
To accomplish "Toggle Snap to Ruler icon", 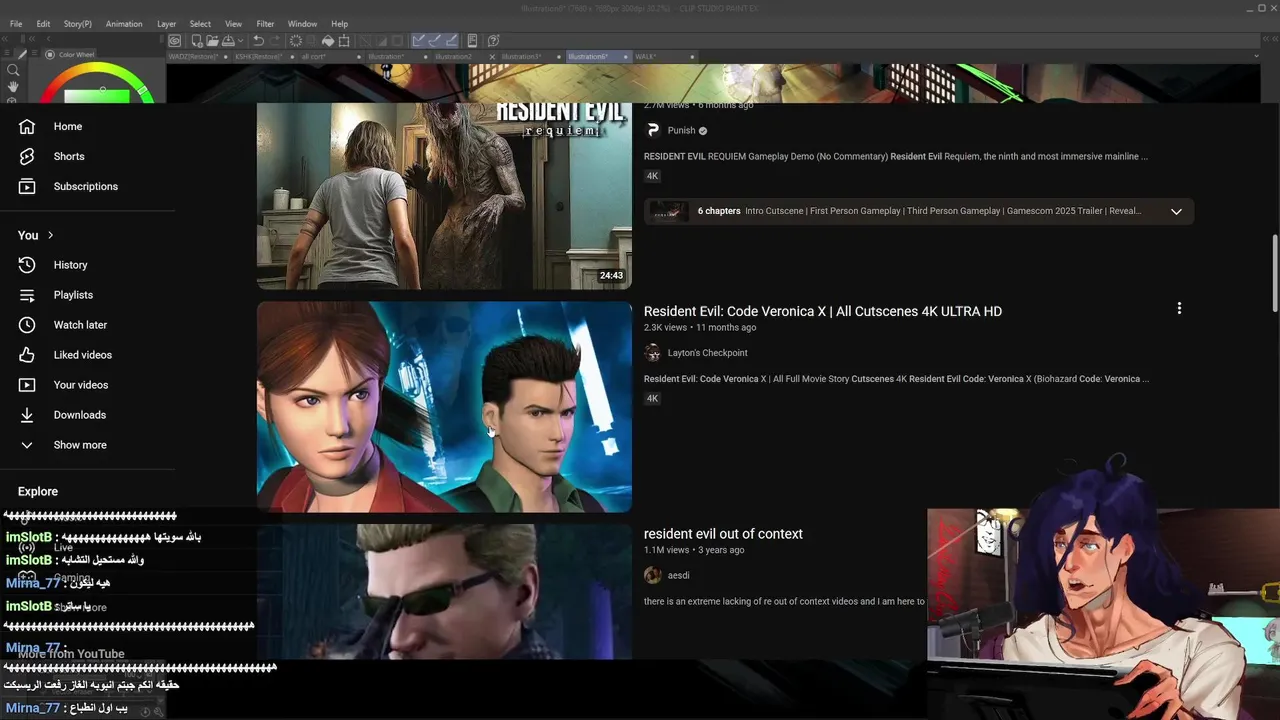I will pyautogui.click(x=418, y=41).
